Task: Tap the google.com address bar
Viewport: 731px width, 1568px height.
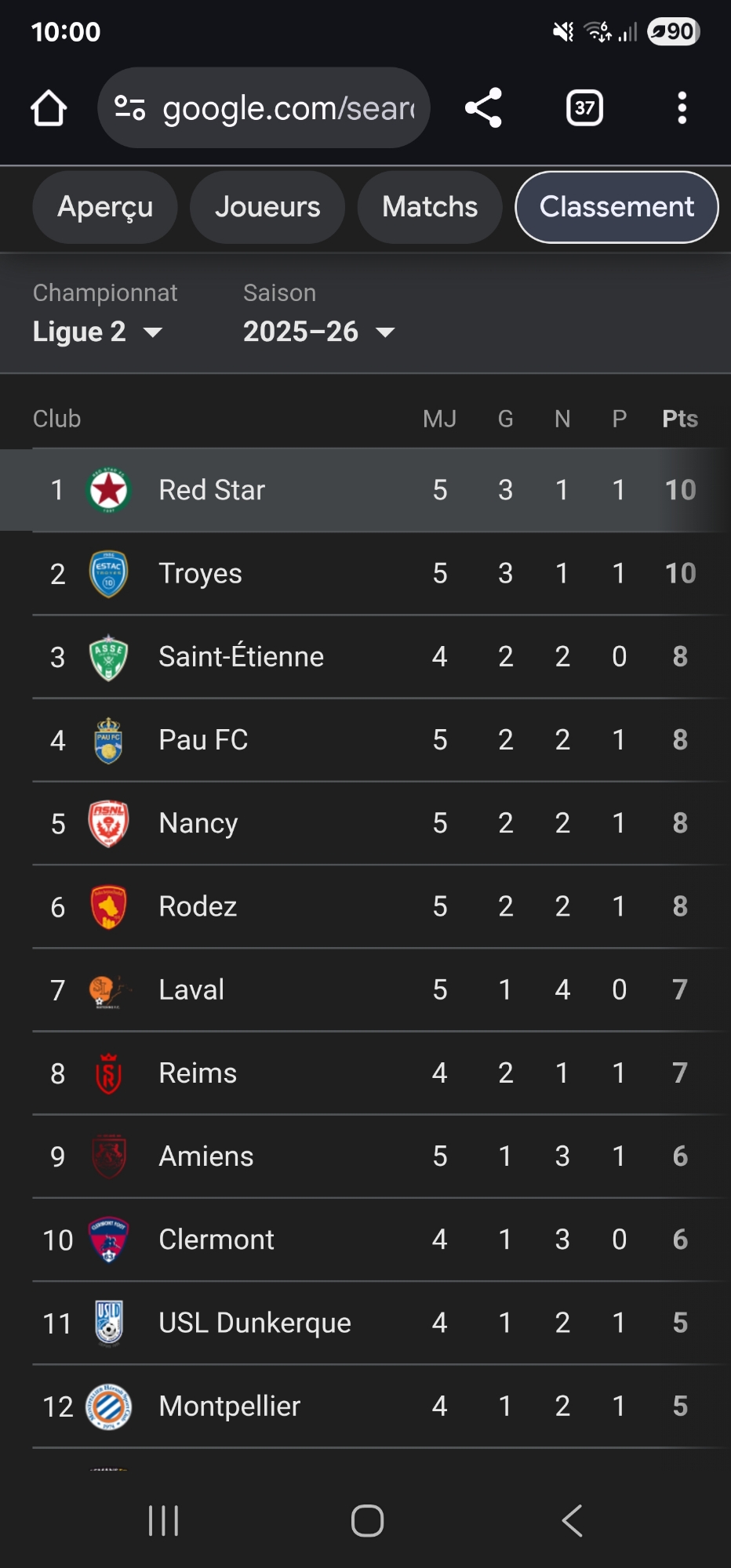Action: (x=287, y=108)
